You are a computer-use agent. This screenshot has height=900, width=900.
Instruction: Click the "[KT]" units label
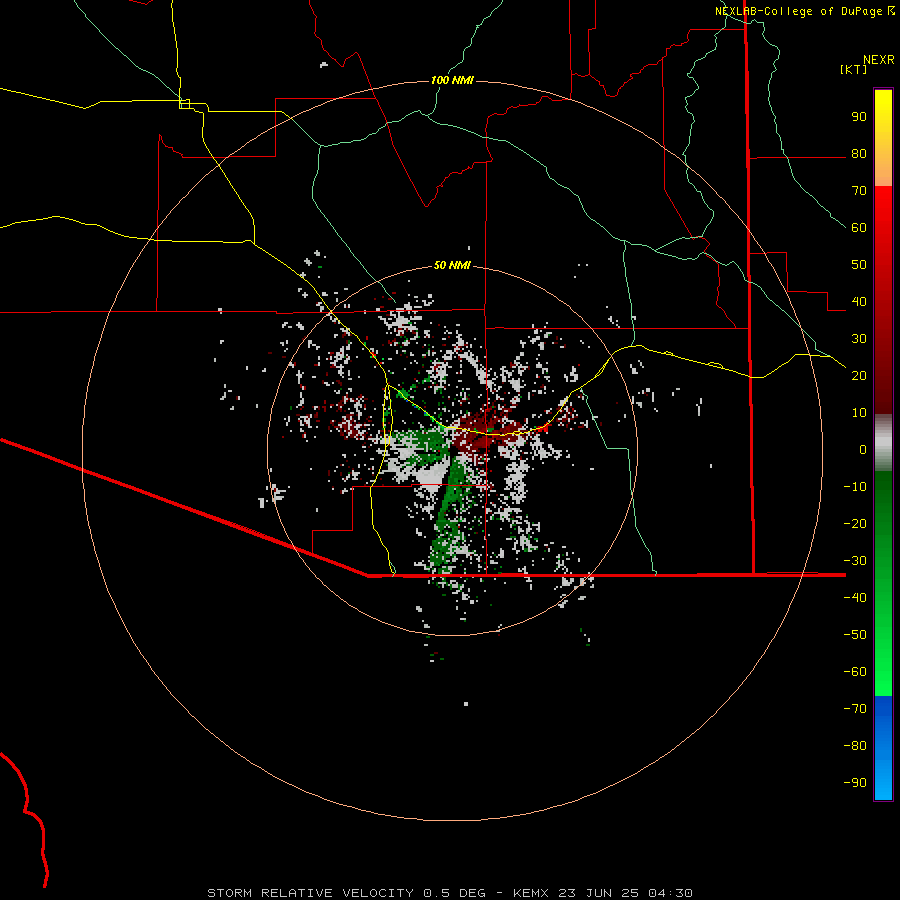click(853, 69)
